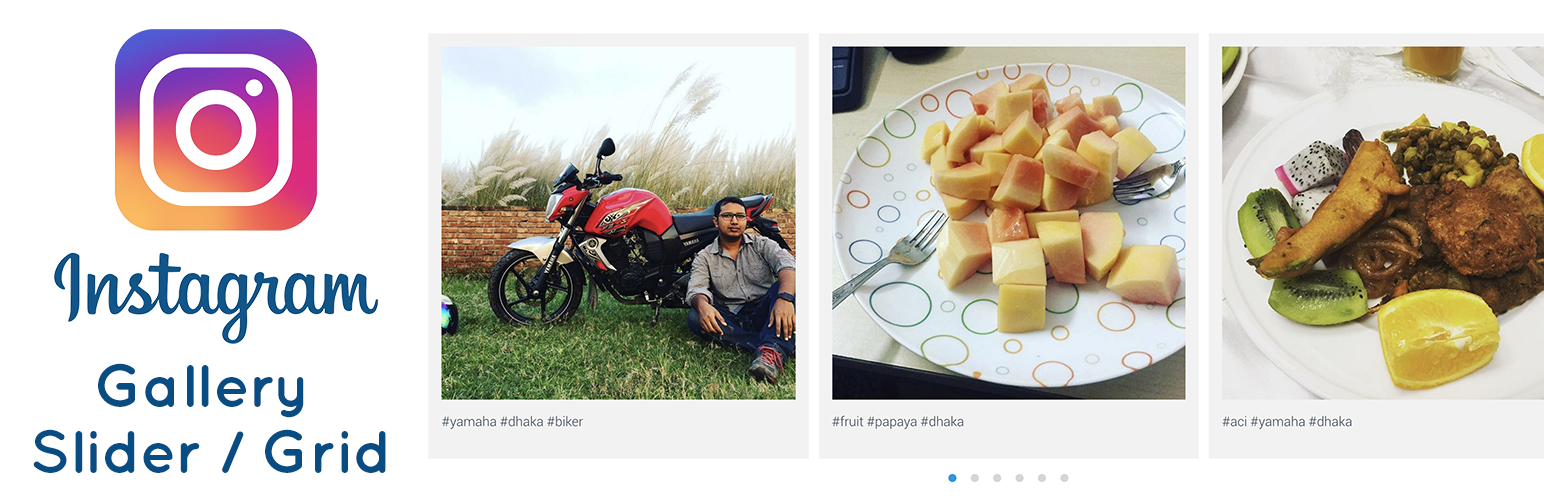The width and height of the screenshot is (1544, 500).
Task: Go to the second slide pagination dot
Action: 975,478
